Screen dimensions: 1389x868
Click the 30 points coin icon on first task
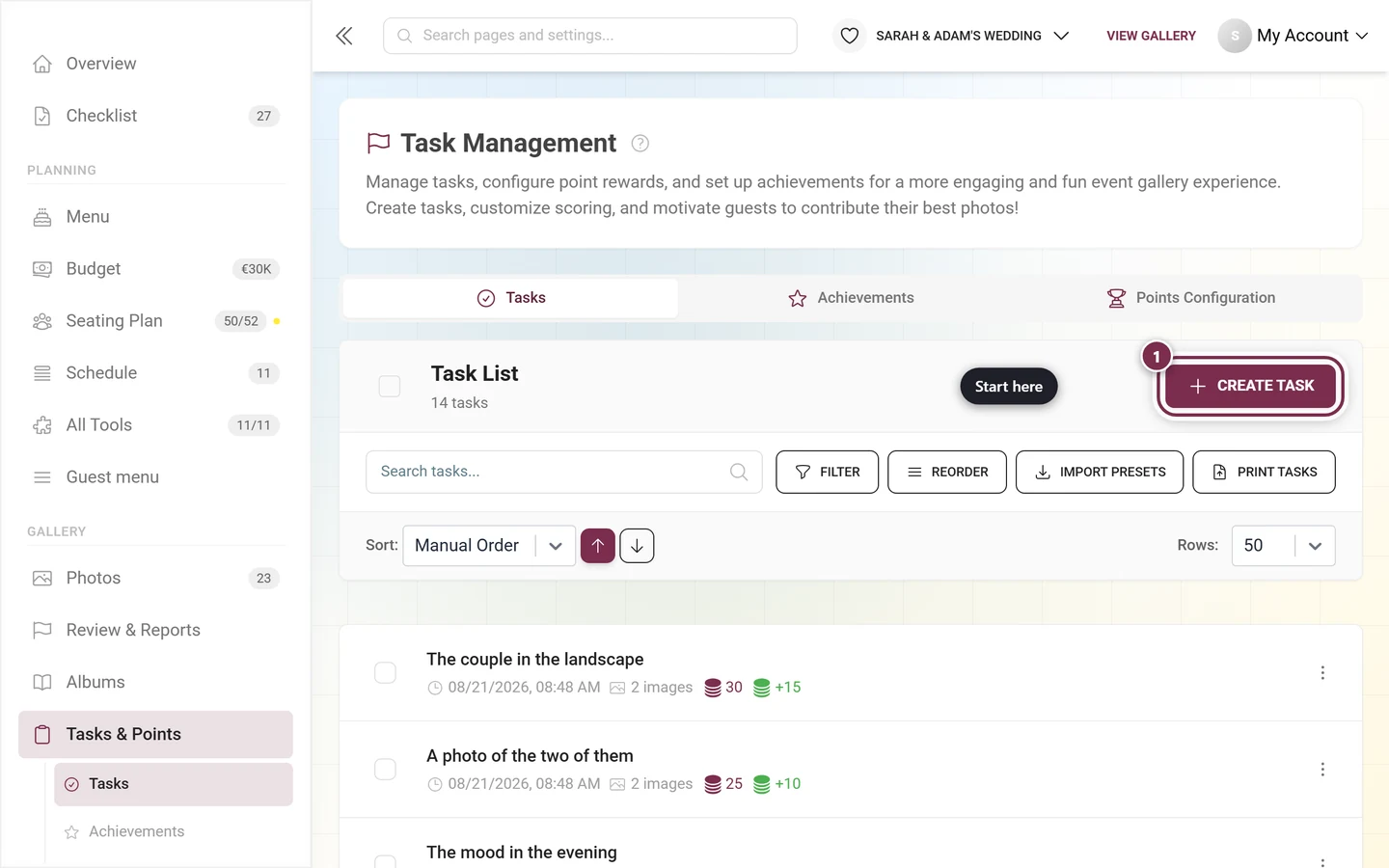tap(713, 688)
